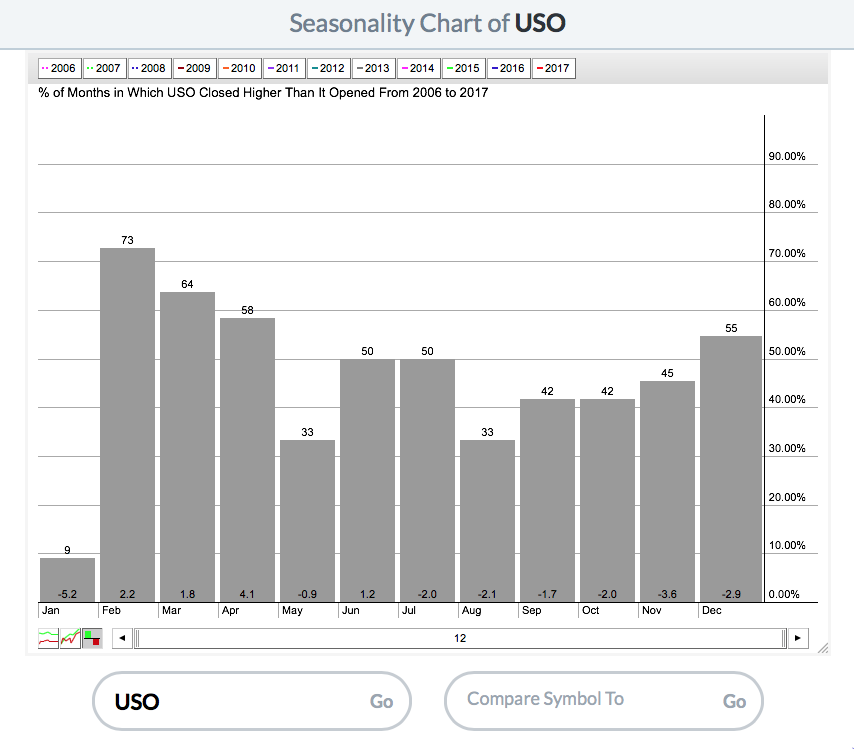Click the months range slider showing 12
This screenshot has width=854, height=749.
pos(460,638)
